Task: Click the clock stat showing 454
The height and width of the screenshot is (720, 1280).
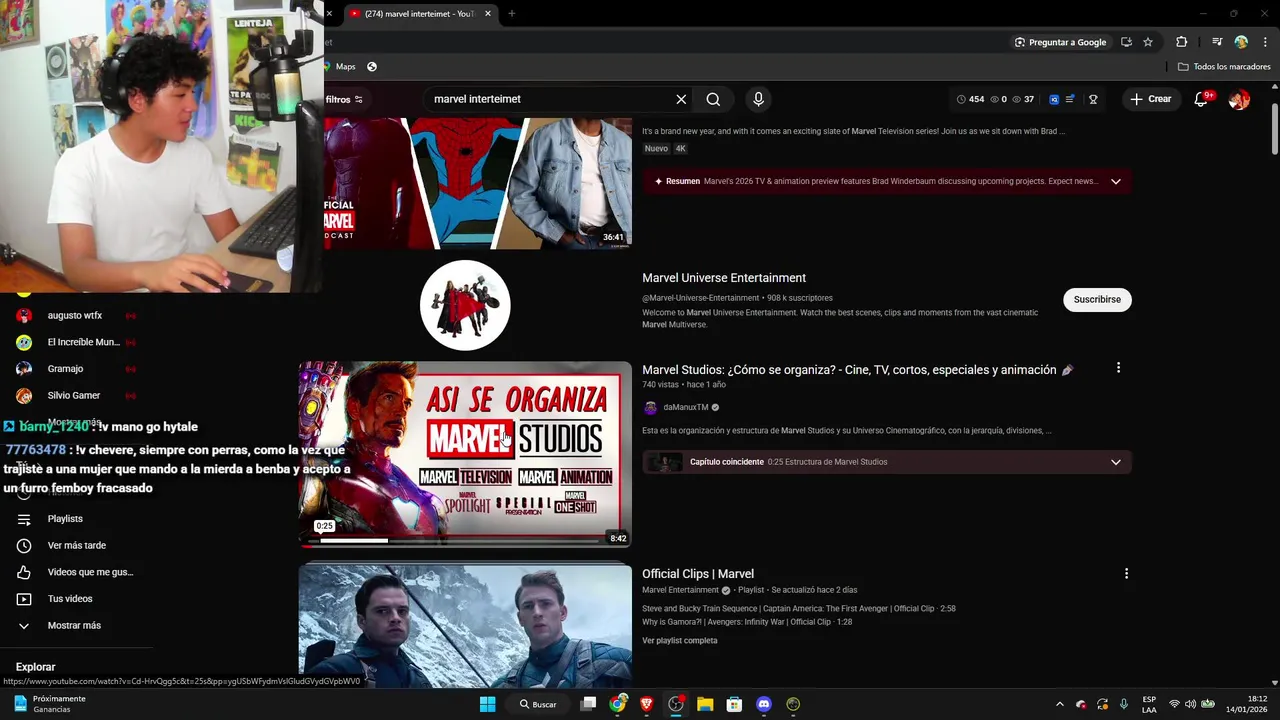Action: (970, 99)
